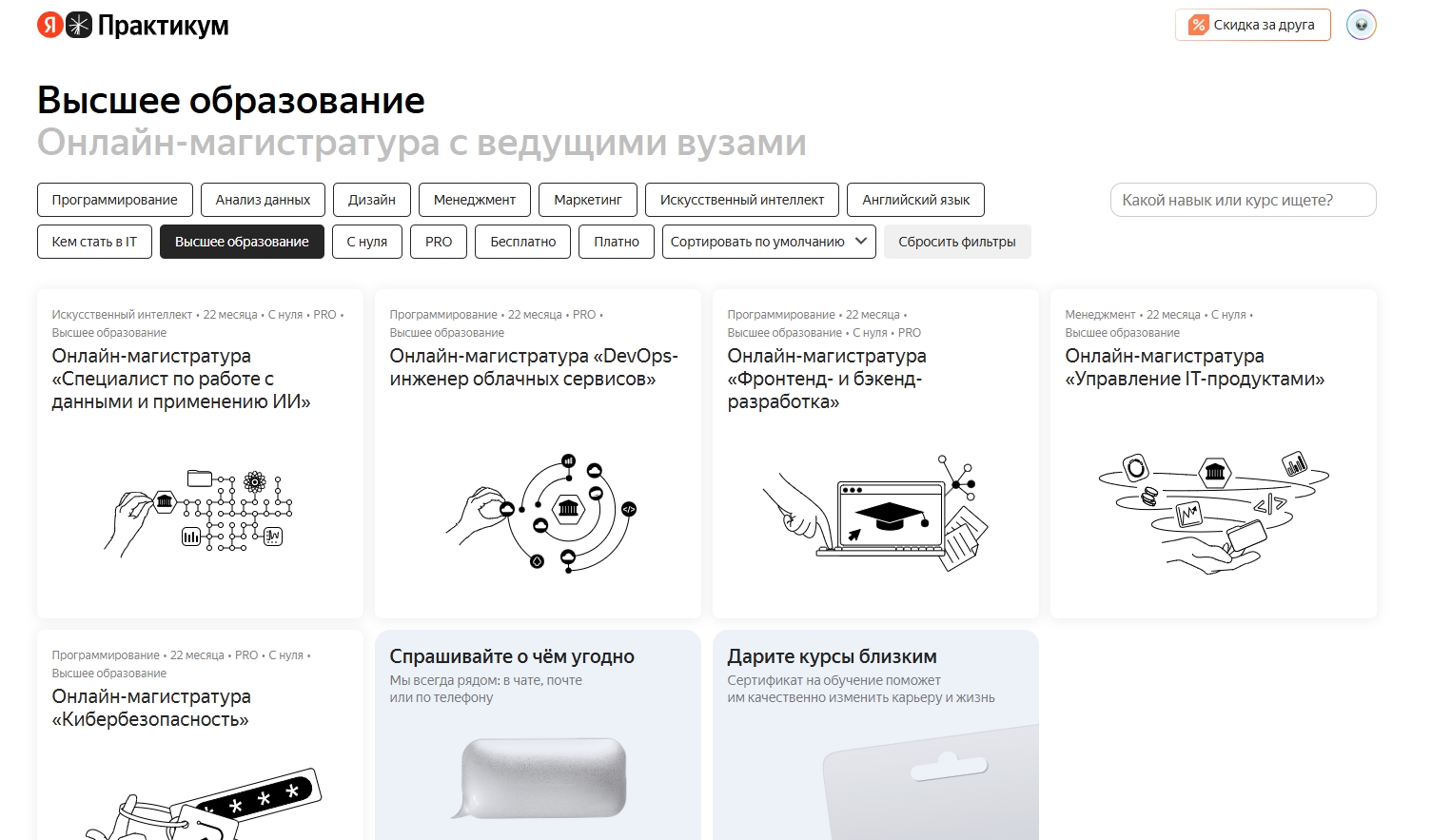Select the Кем стать в IT filter
Image resolution: width=1432 pixels, height=840 pixels.
[94, 242]
